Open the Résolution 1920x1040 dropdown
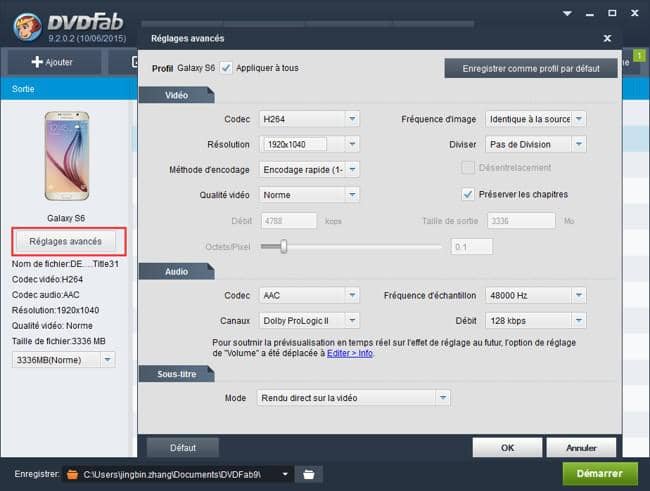This screenshot has height=491, width=650. pyautogui.click(x=309, y=144)
